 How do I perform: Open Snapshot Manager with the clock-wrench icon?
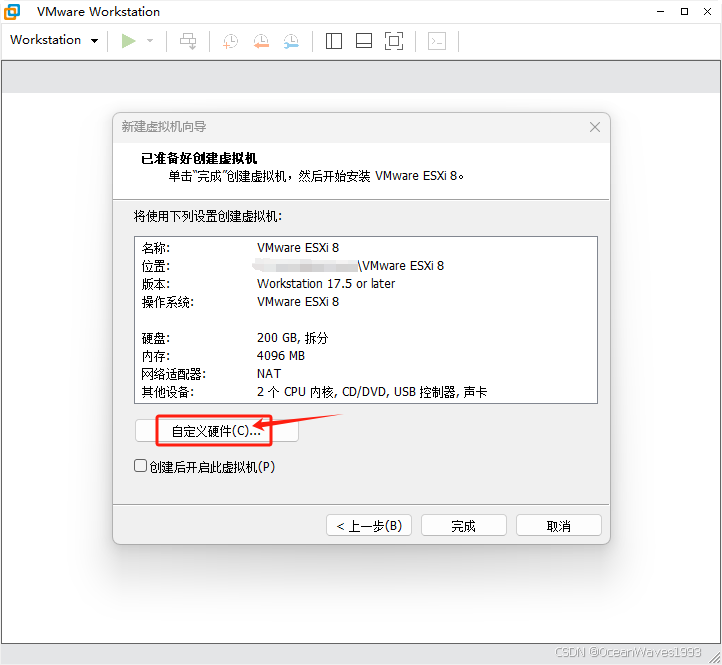tap(291, 41)
